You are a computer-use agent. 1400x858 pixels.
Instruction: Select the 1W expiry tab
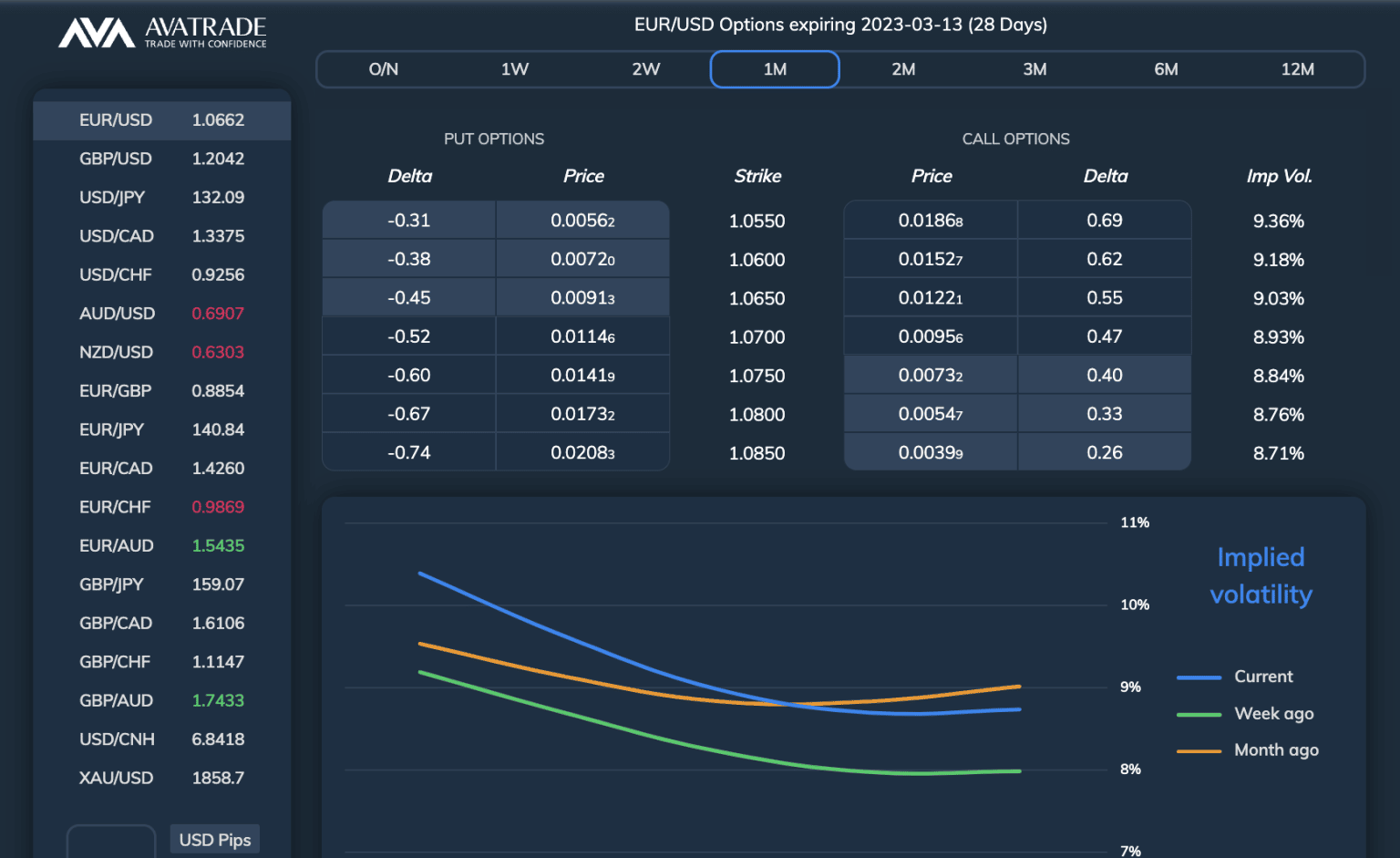[x=515, y=69]
